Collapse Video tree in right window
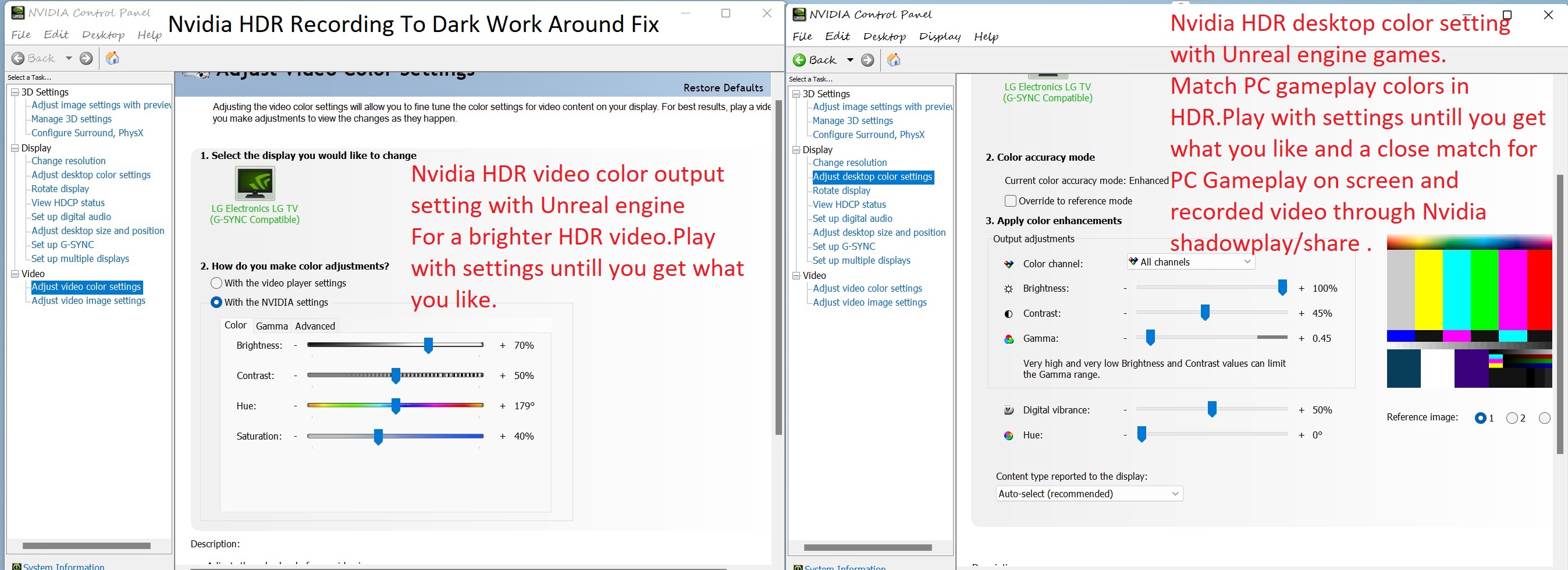Screen dimensions: 1568x570 coord(796,276)
